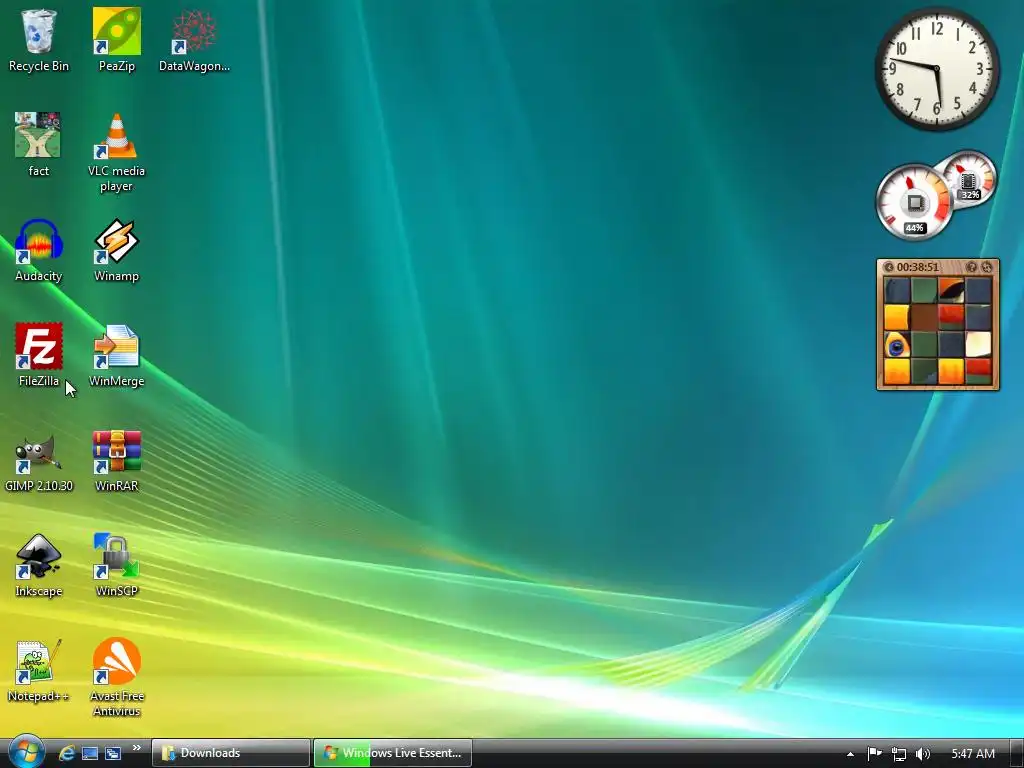Click the toucan eye puzzle tile
The image size is (1024, 768).
(x=897, y=345)
